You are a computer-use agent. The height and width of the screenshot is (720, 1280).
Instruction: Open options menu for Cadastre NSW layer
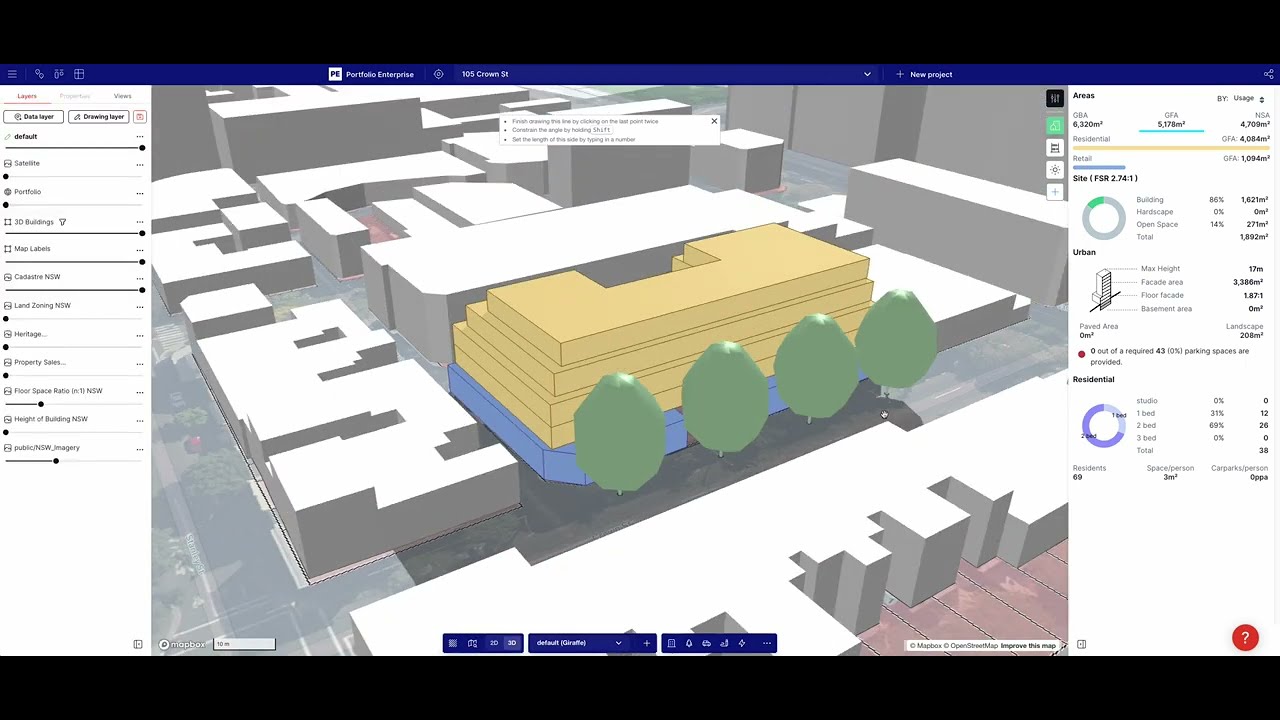140,278
